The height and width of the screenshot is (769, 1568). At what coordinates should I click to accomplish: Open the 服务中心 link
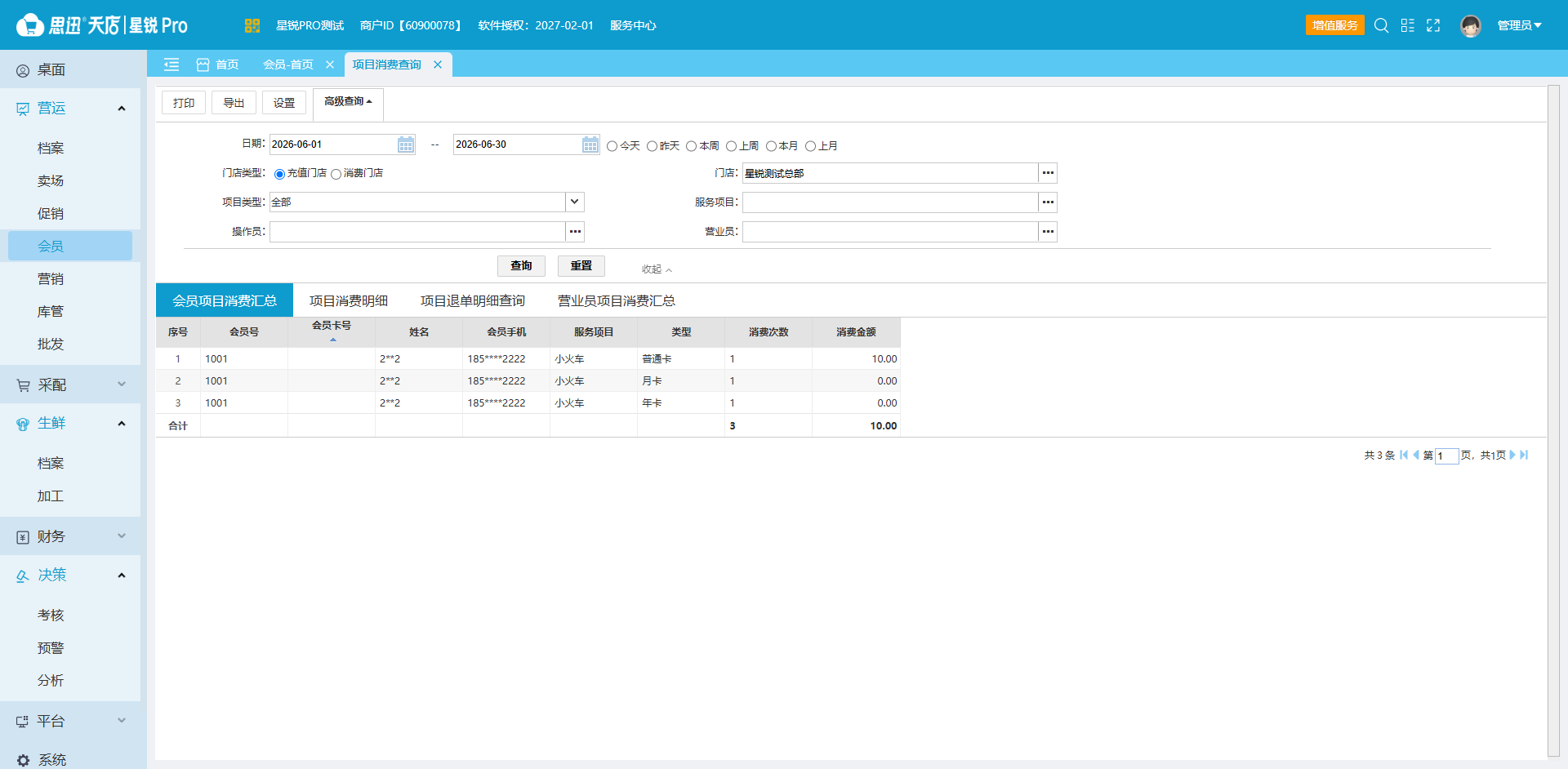(633, 25)
